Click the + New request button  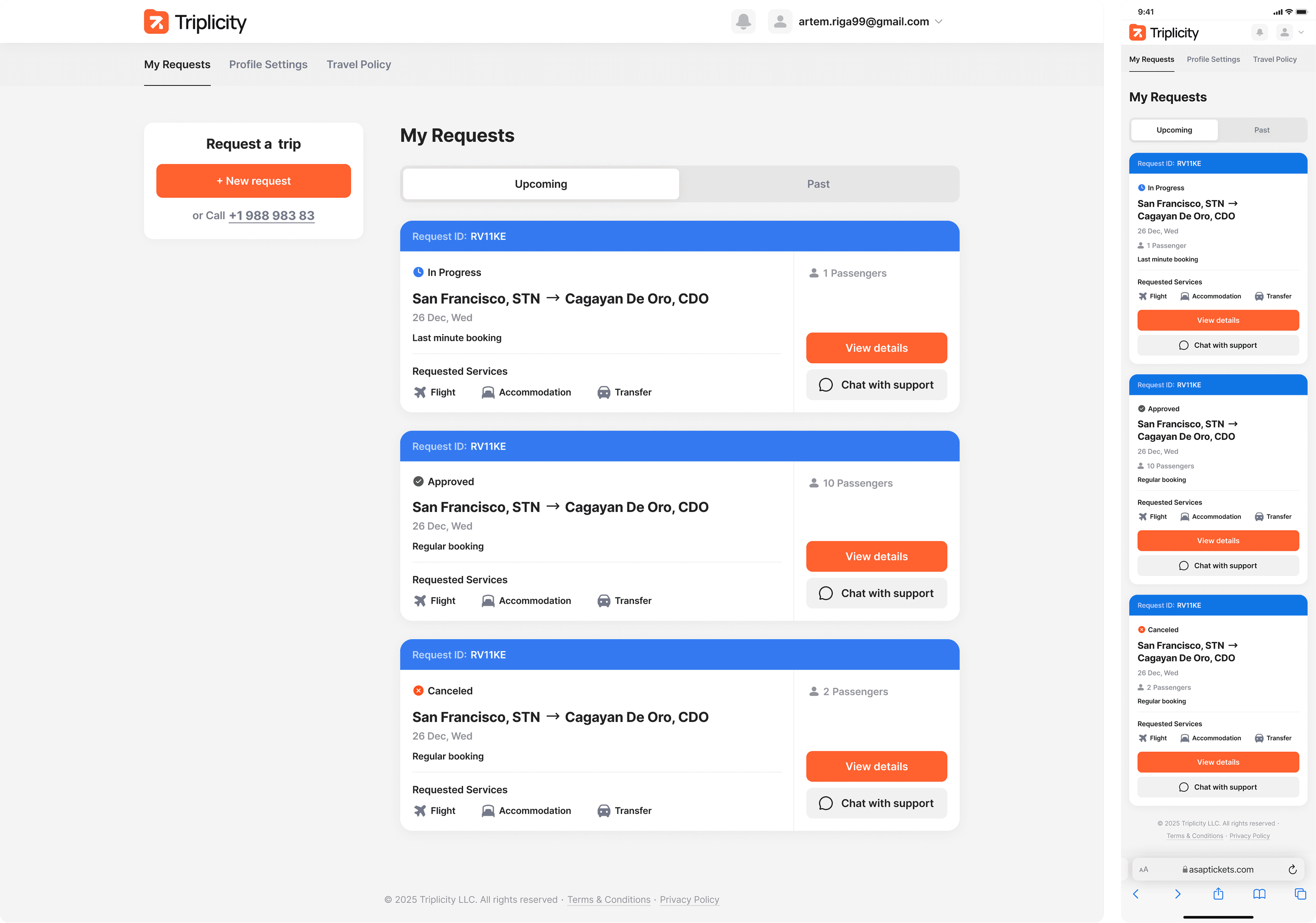[x=253, y=181]
